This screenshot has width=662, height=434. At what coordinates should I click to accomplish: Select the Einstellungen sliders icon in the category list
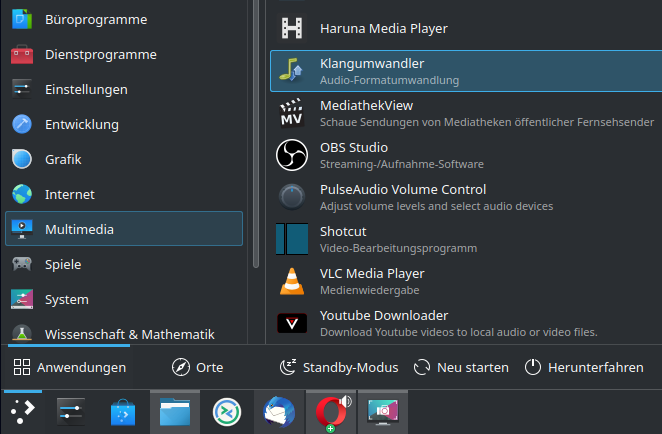(22, 90)
